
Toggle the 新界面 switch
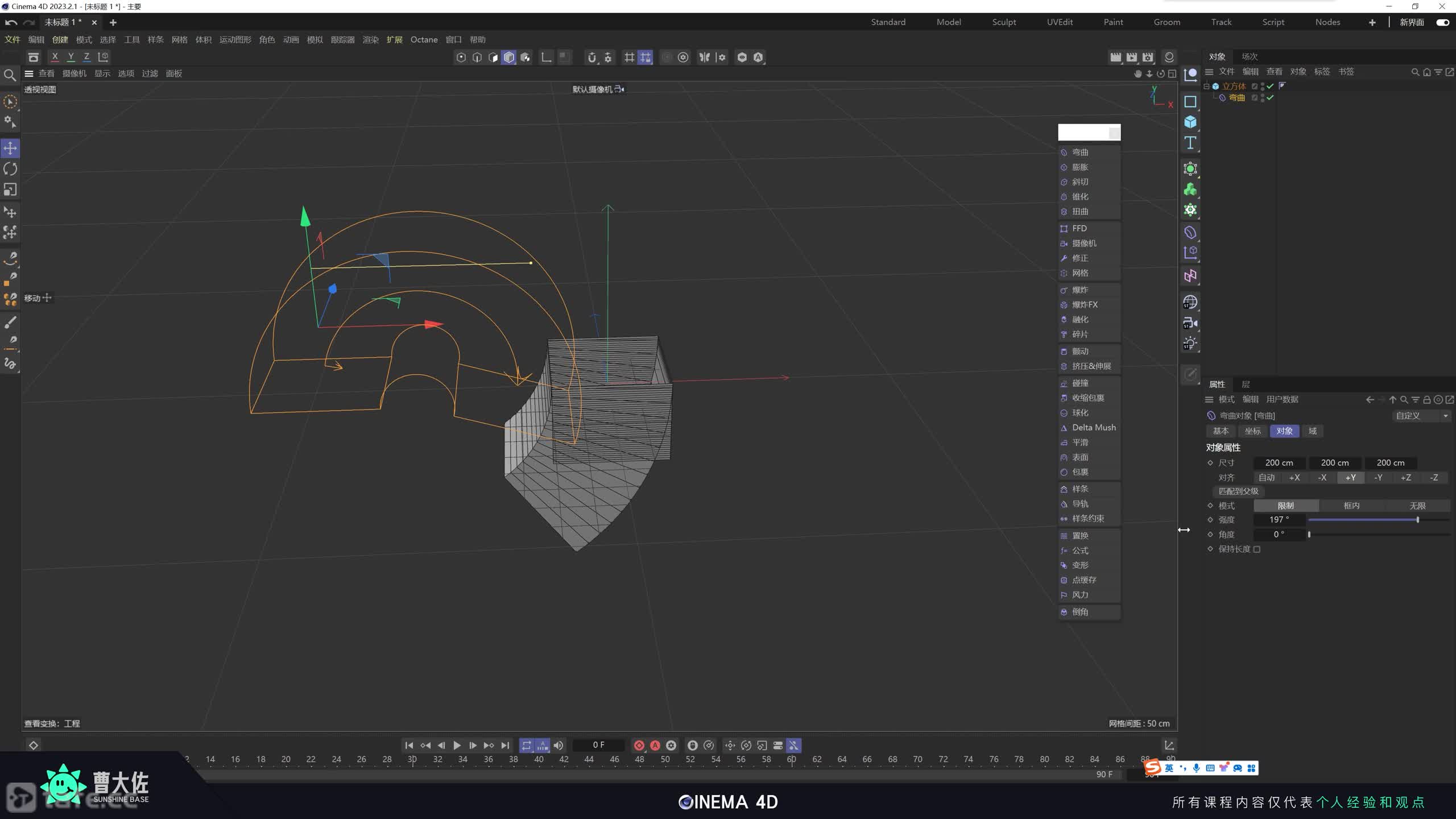pyautogui.click(x=1442, y=22)
